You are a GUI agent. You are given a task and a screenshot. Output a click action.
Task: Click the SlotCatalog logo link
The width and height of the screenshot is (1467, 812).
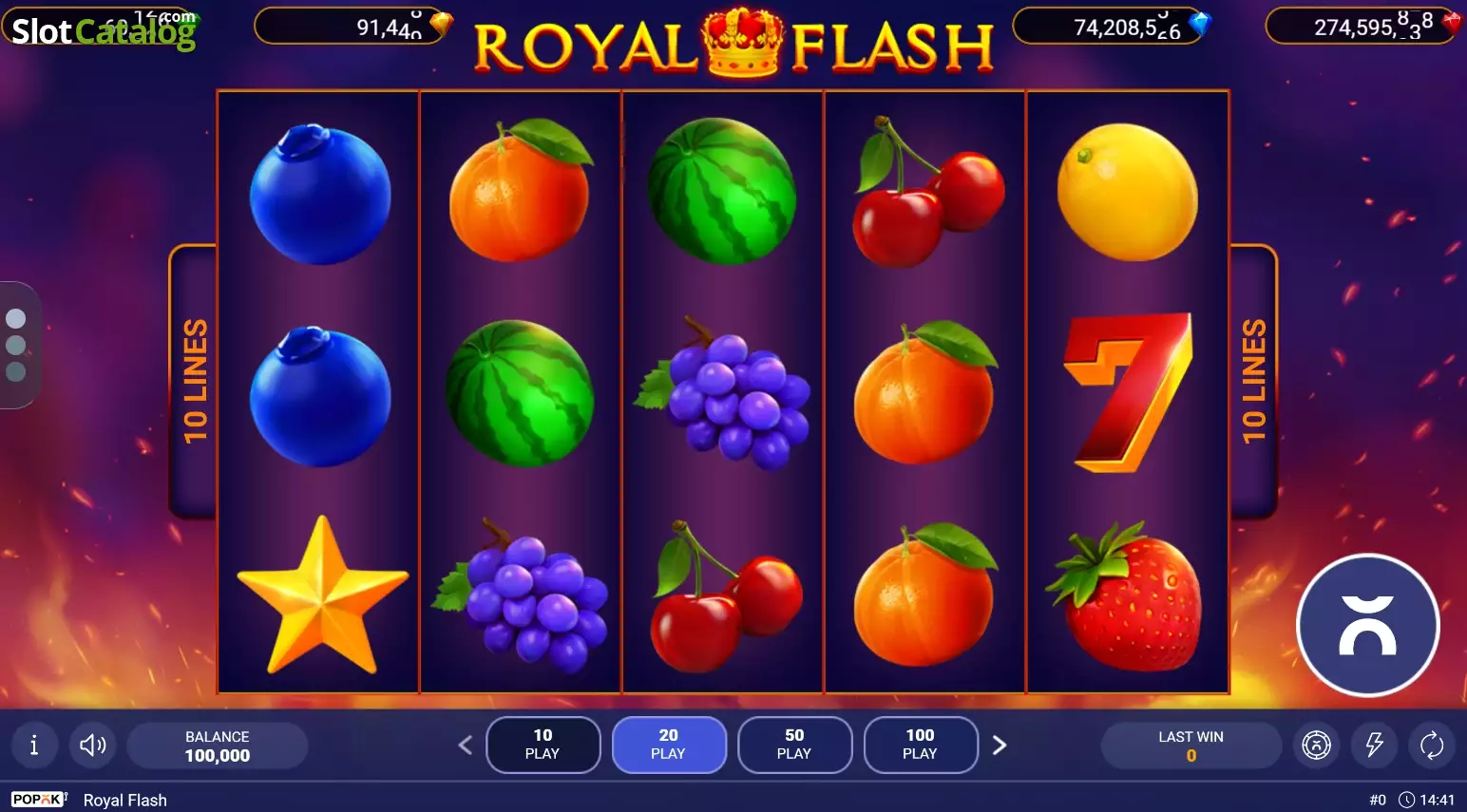click(x=103, y=29)
